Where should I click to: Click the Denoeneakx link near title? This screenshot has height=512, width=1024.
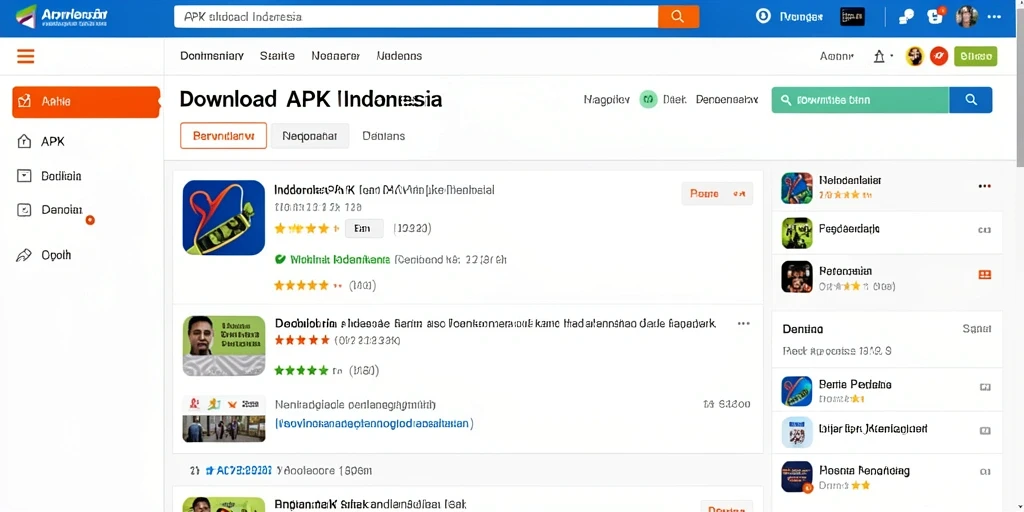(x=727, y=100)
